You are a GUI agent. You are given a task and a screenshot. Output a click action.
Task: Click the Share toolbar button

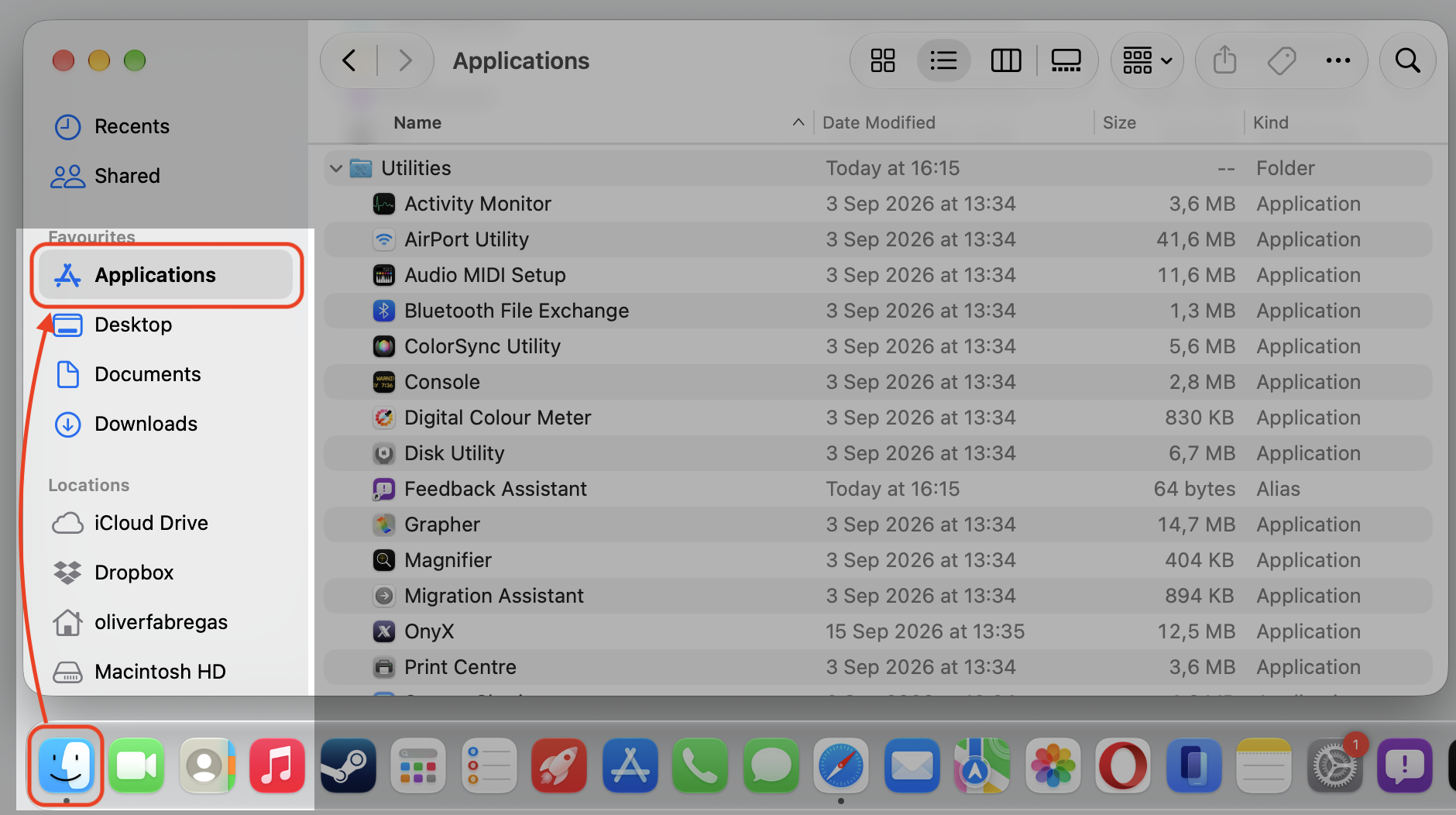(x=1224, y=60)
